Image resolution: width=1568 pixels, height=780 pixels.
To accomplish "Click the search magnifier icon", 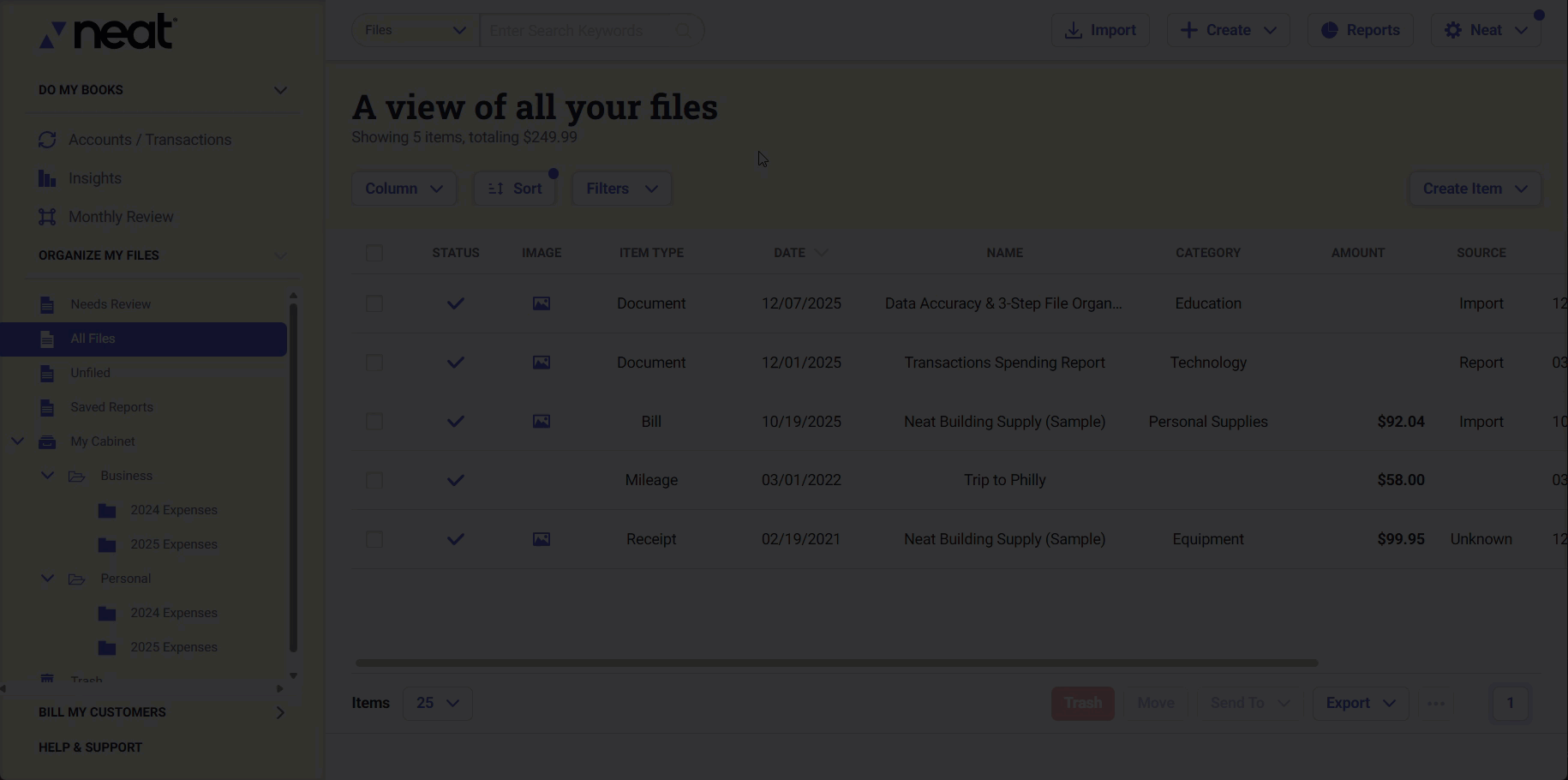I will click(x=683, y=31).
